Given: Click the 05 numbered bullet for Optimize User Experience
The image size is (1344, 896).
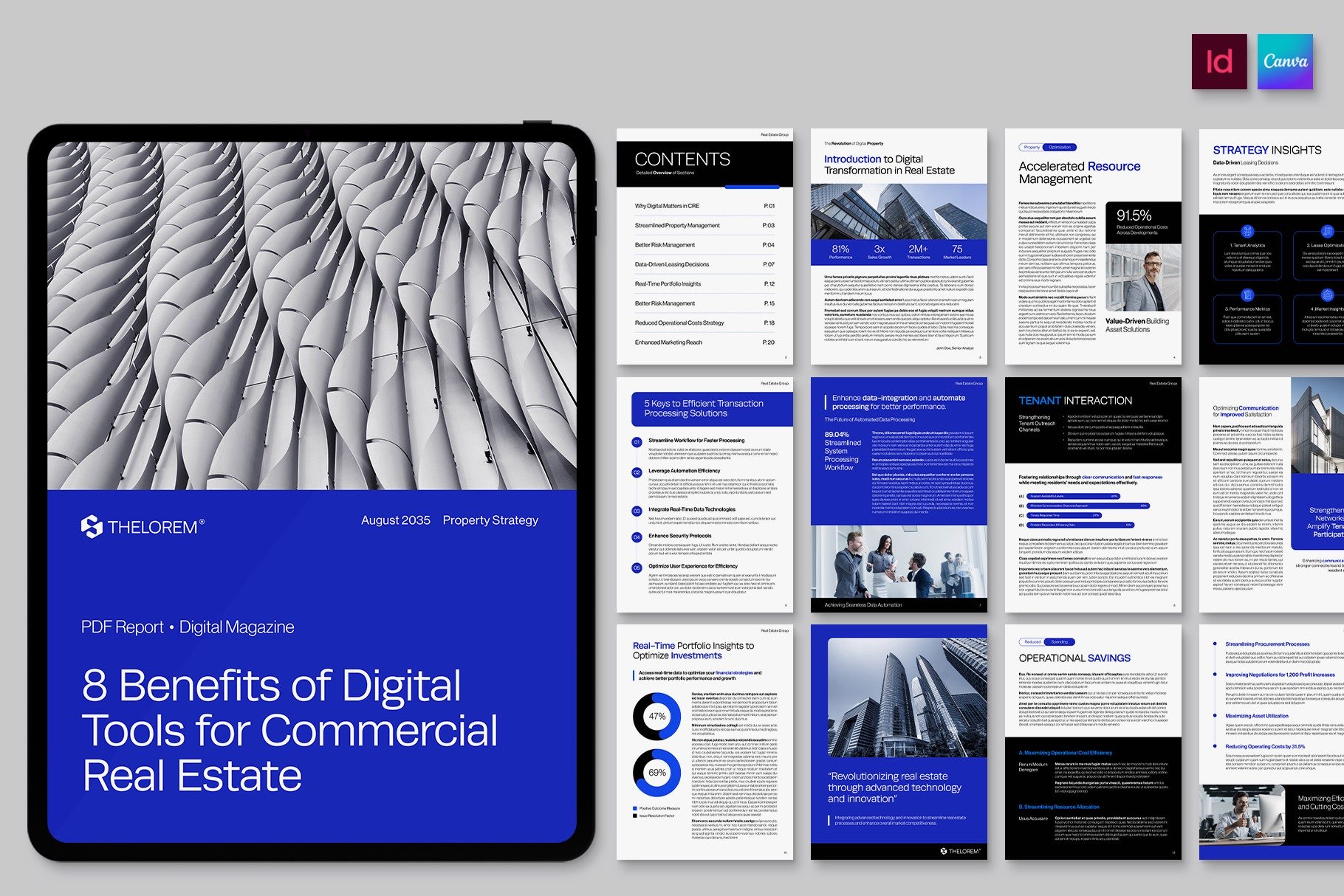Looking at the screenshot, I should pyautogui.click(x=637, y=568).
